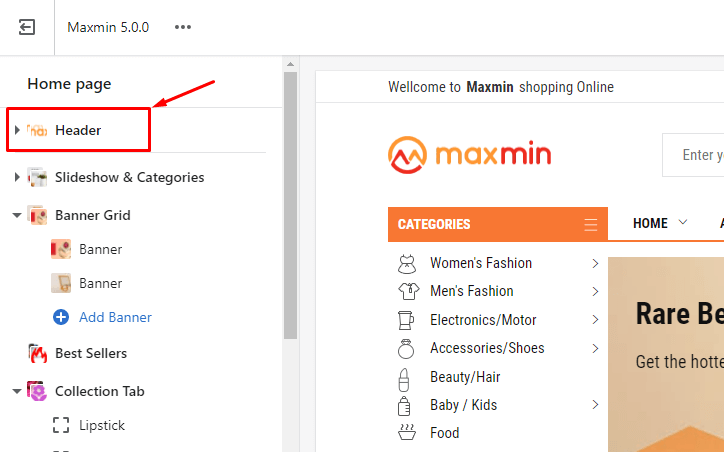Open the three-dots more actions menu
The image size is (724, 452).
(x=182, y=27)
